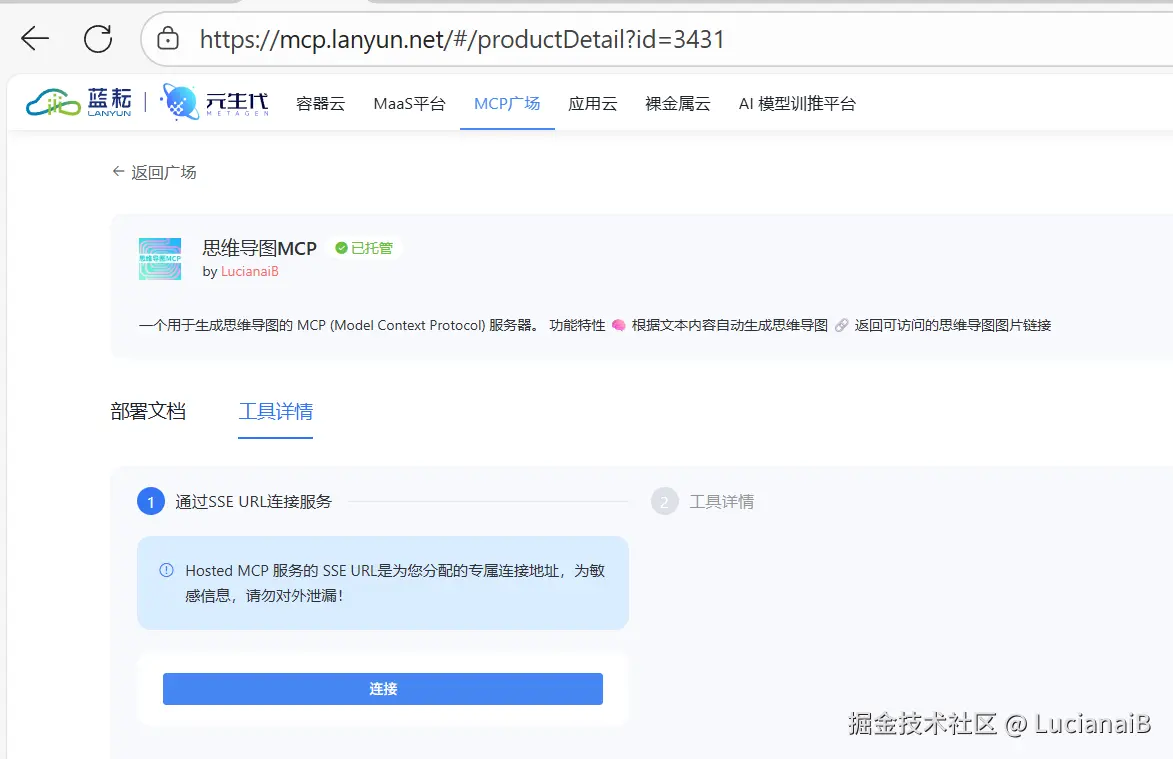Open the 容器云 menu item
1173x759 pixels.
click(x=320, y=103)
